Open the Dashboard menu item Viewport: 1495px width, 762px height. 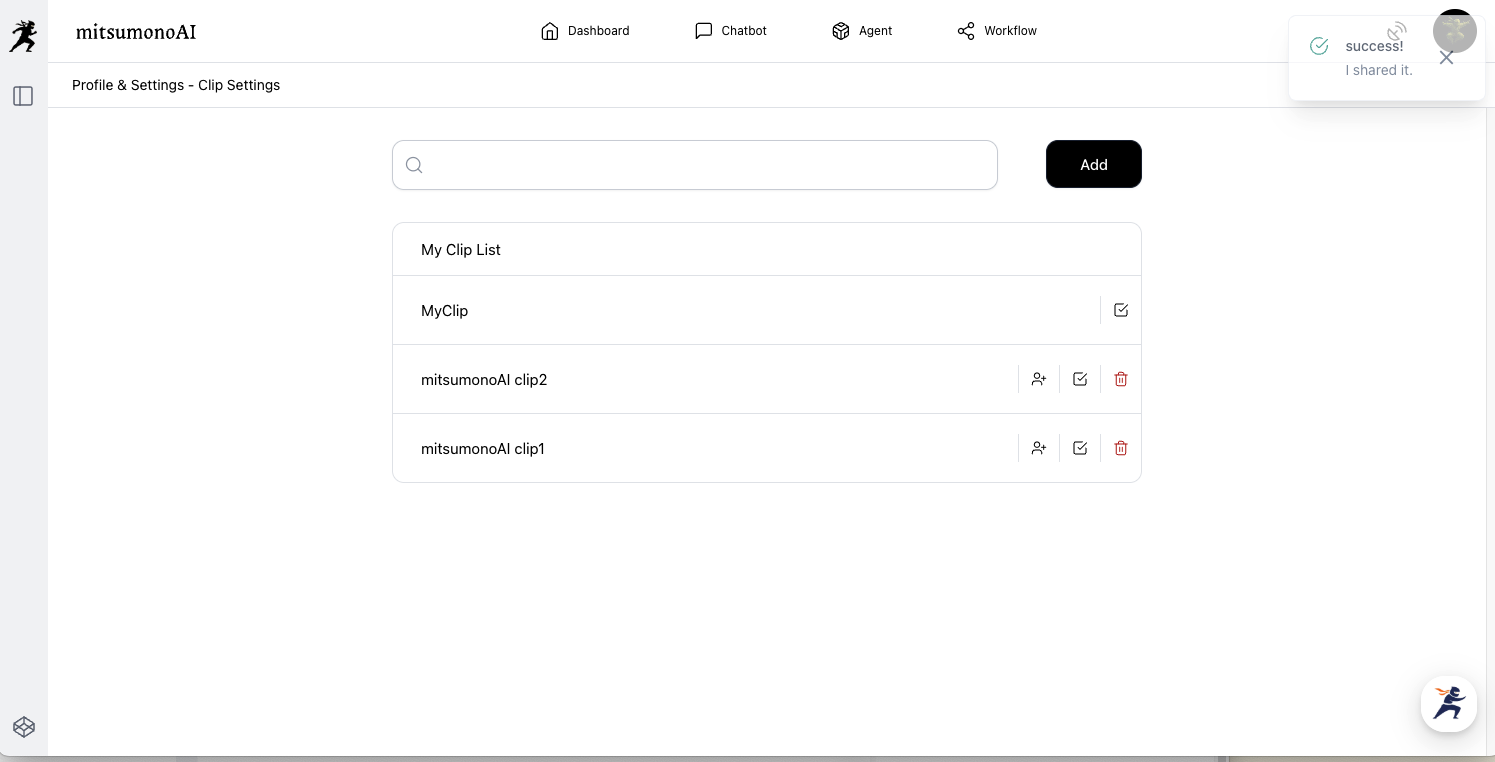585,31
